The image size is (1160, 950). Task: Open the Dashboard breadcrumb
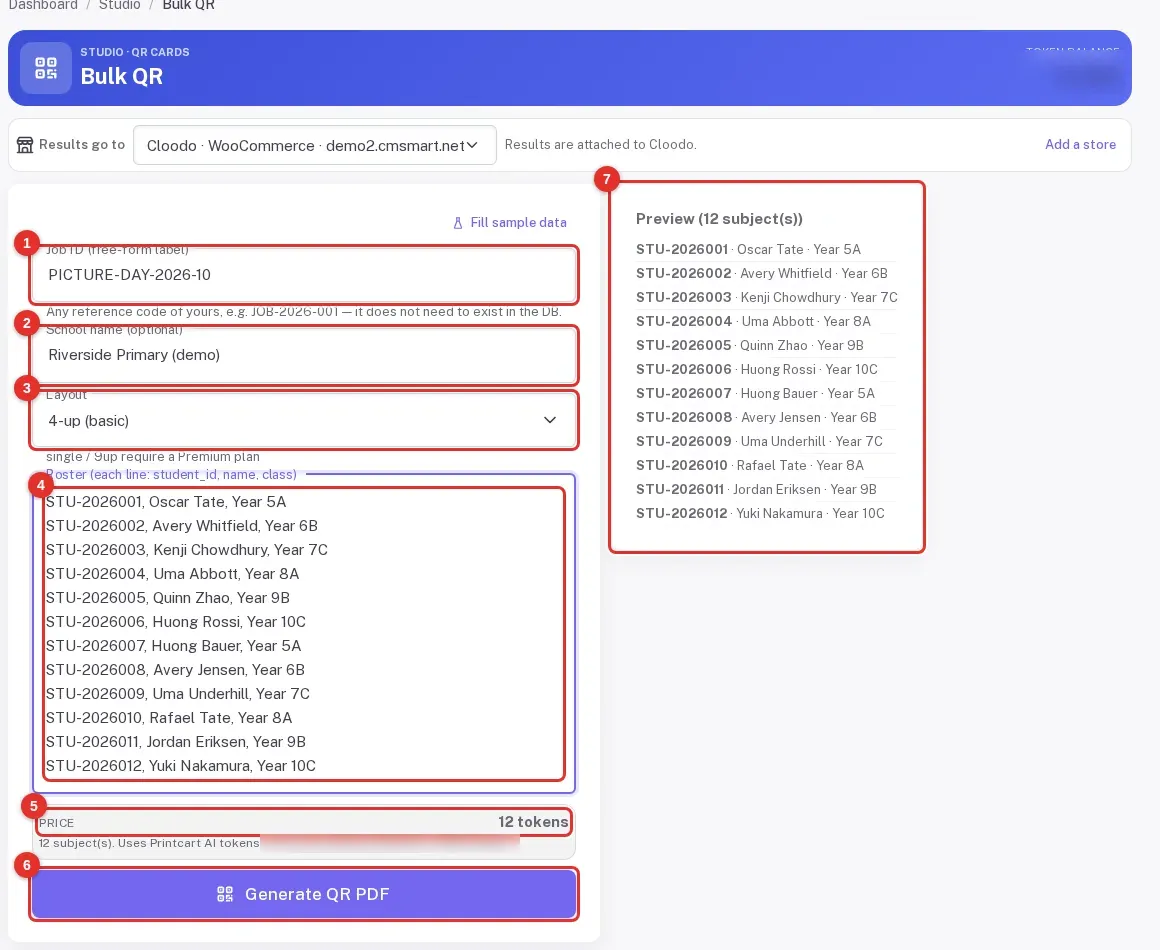click(x=43, y=5)
